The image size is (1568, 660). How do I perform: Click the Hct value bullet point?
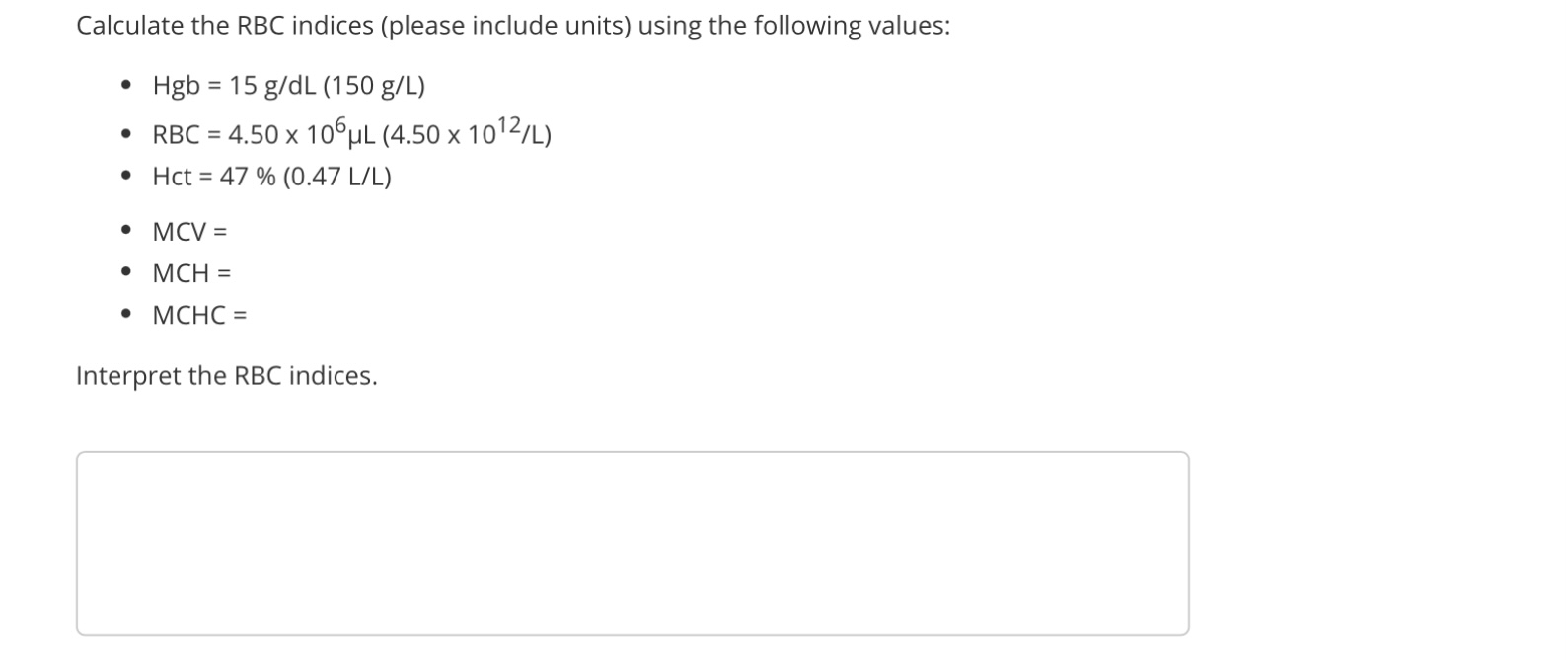271,177
